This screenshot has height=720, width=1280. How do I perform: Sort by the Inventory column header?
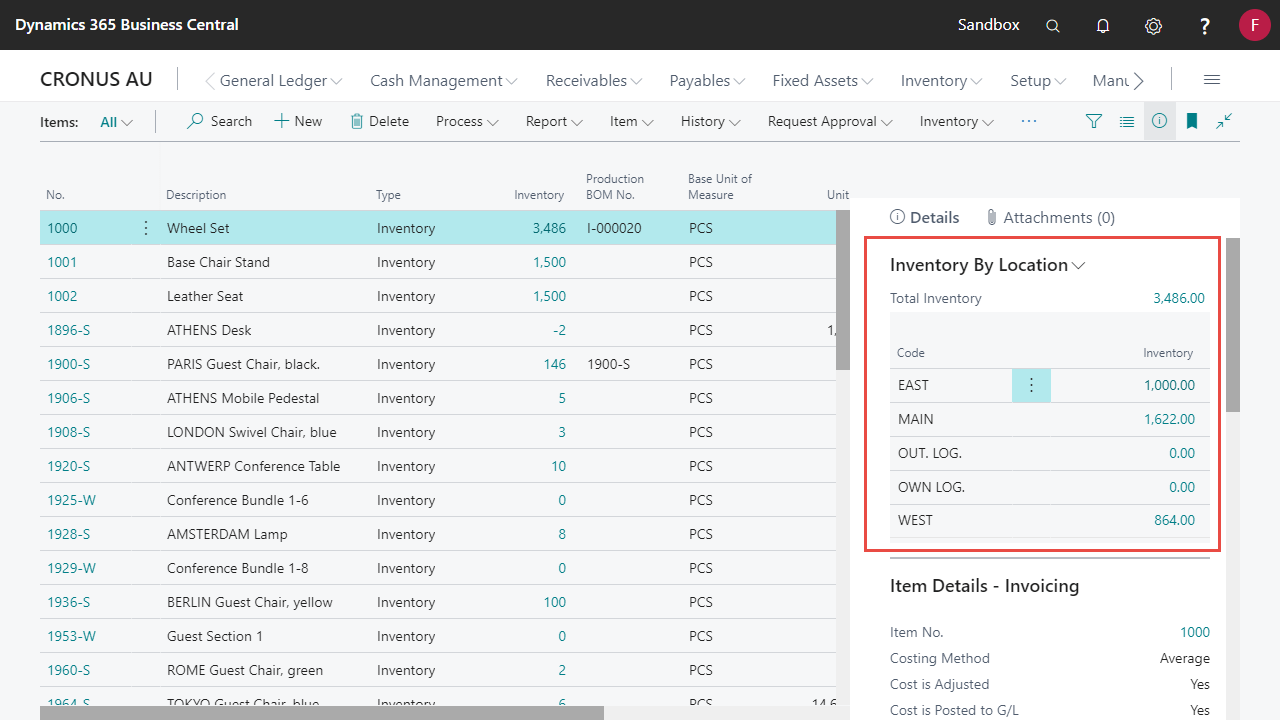point(539,195)
